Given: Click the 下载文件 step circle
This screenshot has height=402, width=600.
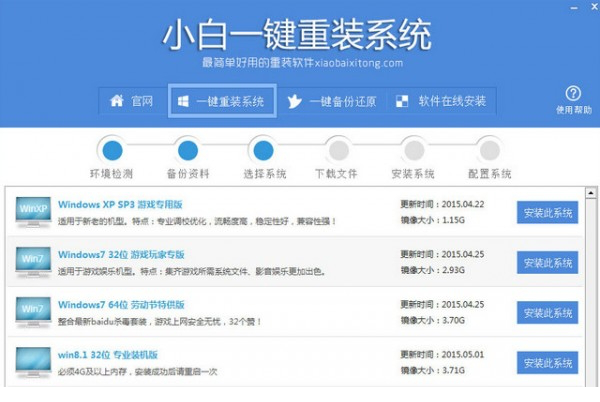Looking at the screenshot, I should pos(339,150).
